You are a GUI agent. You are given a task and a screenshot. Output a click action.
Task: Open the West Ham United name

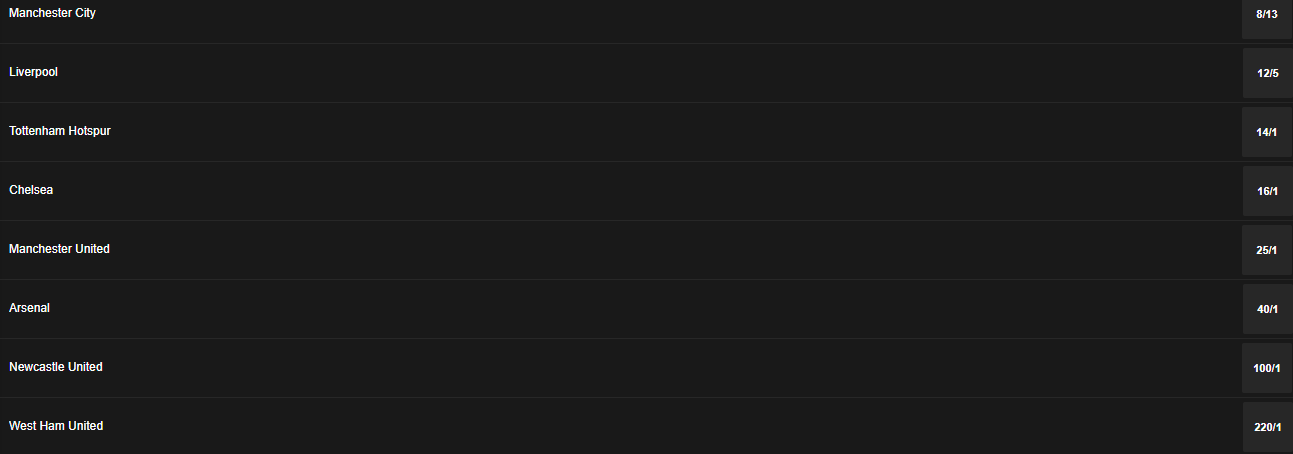click(56, 426)
